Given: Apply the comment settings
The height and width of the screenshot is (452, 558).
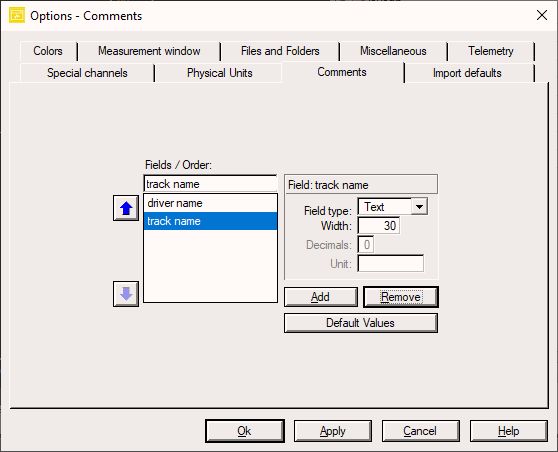Looking at the screenshot, I should click(x=333, y=431).
